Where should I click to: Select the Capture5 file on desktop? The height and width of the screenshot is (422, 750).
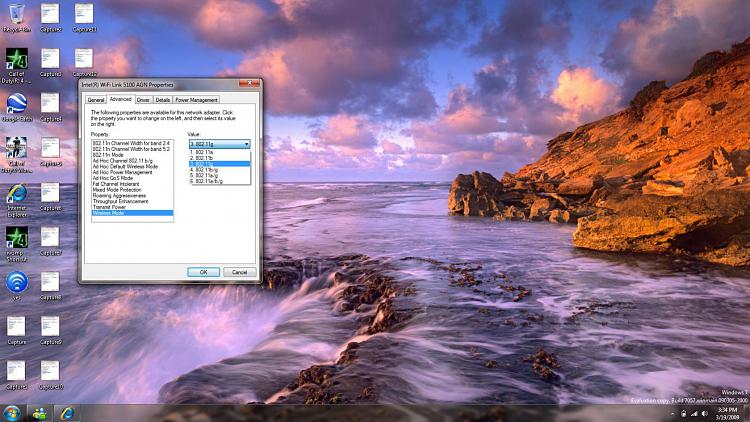[x=50, y=152]
